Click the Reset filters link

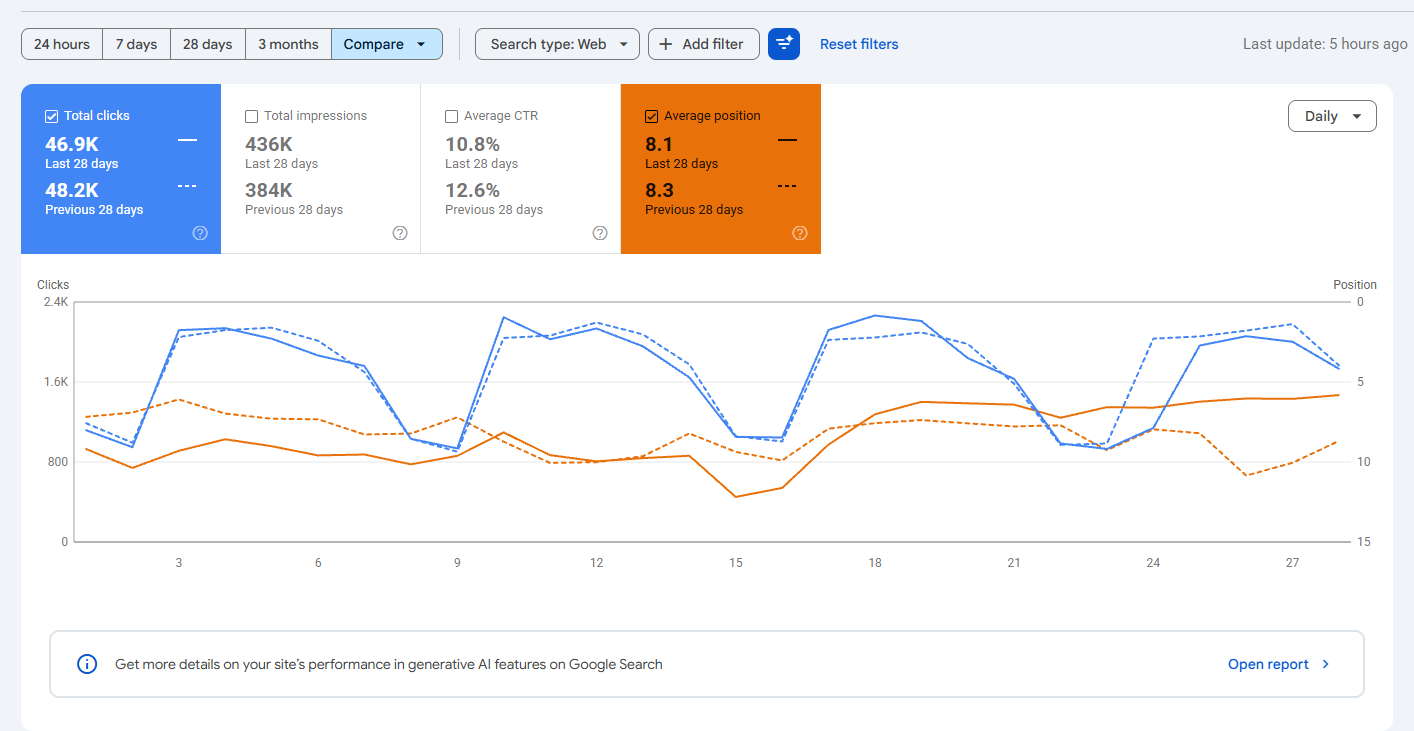coord(859,44)
